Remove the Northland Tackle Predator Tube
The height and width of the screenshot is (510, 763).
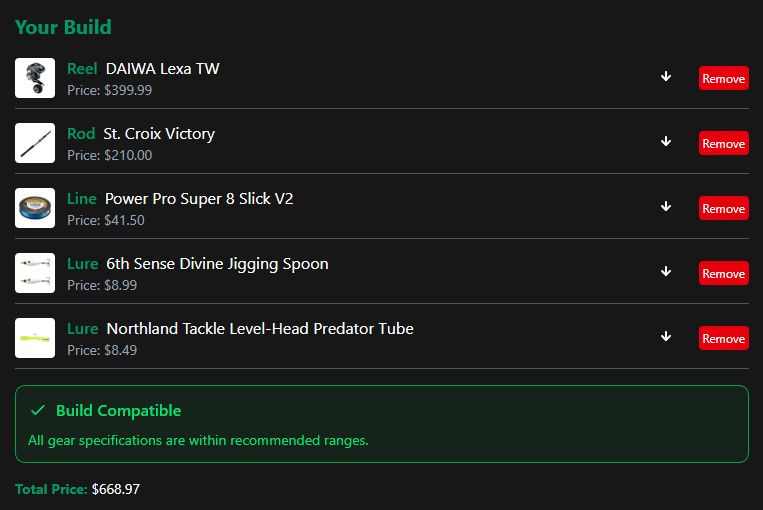point(723,338)
